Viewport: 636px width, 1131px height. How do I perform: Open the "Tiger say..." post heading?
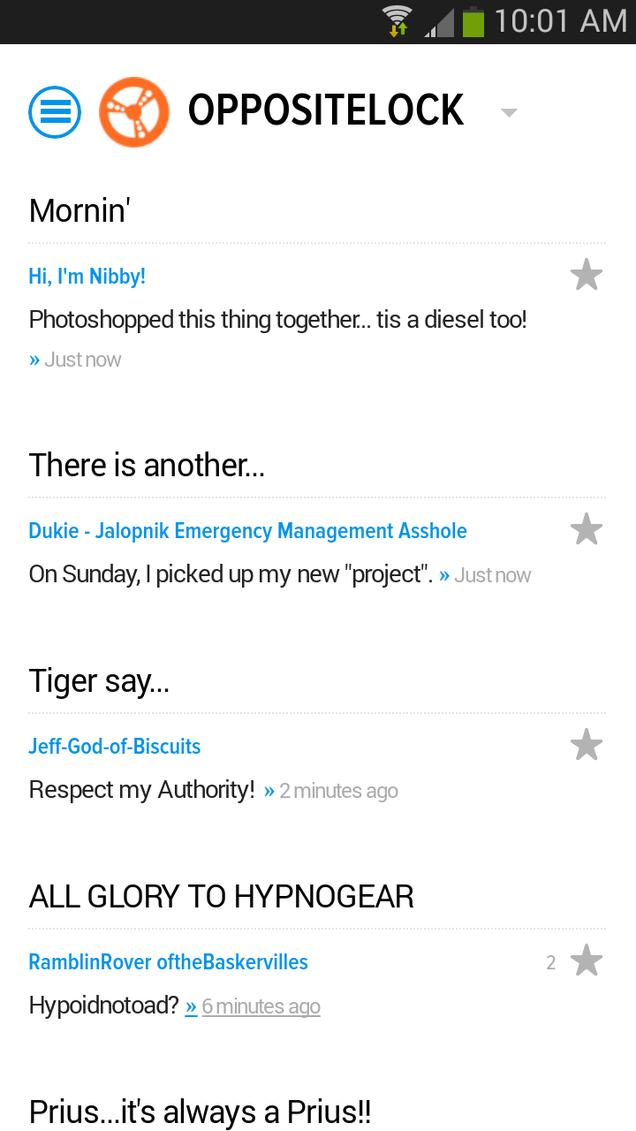[x=100, y=681]
